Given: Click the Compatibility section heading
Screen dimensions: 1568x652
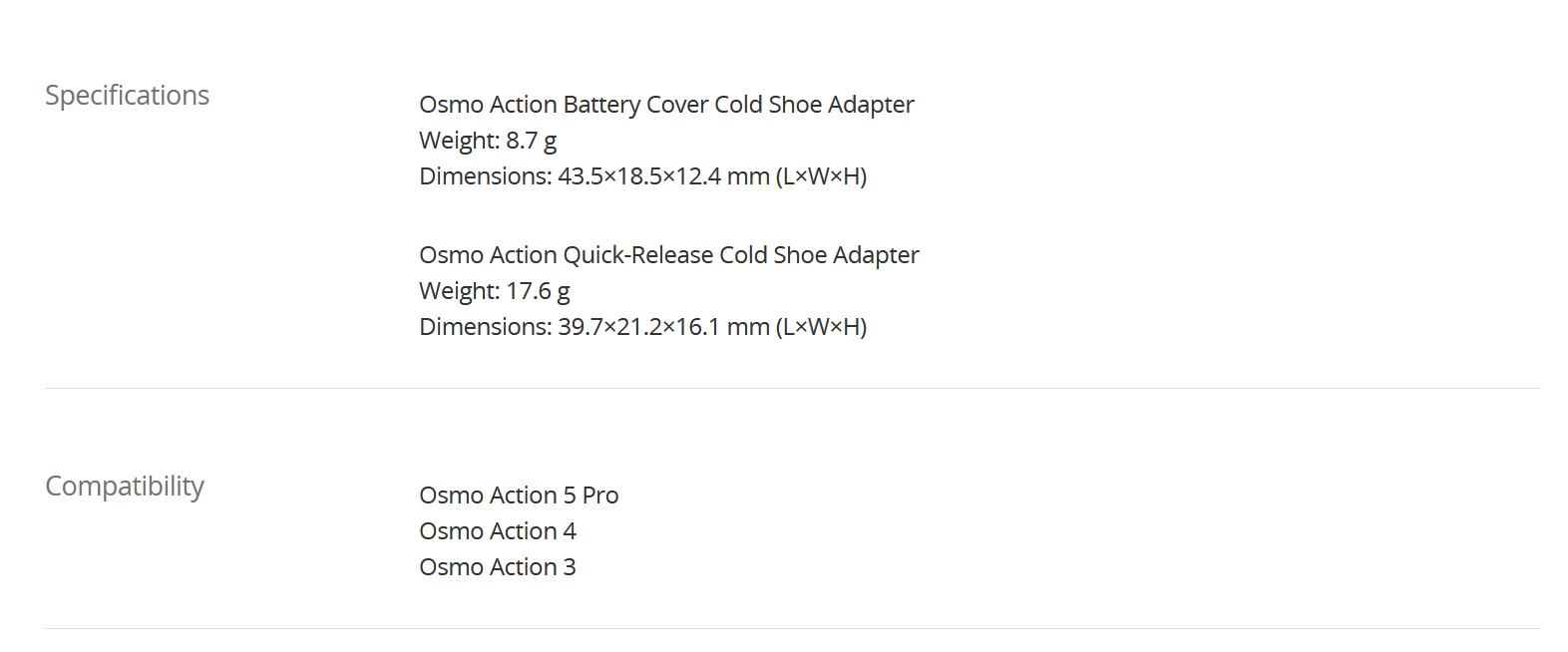Looking at the screenshot, I should (x=125, y=487).
